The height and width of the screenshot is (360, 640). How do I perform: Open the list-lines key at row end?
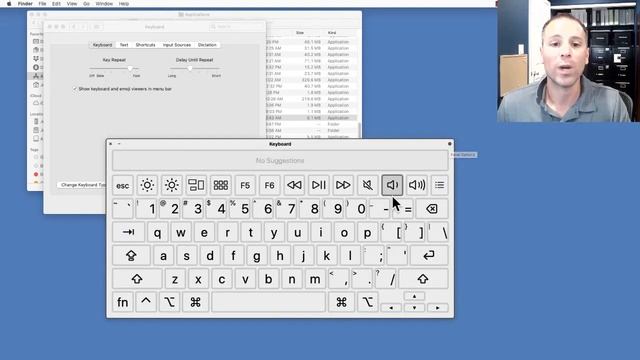440,185
